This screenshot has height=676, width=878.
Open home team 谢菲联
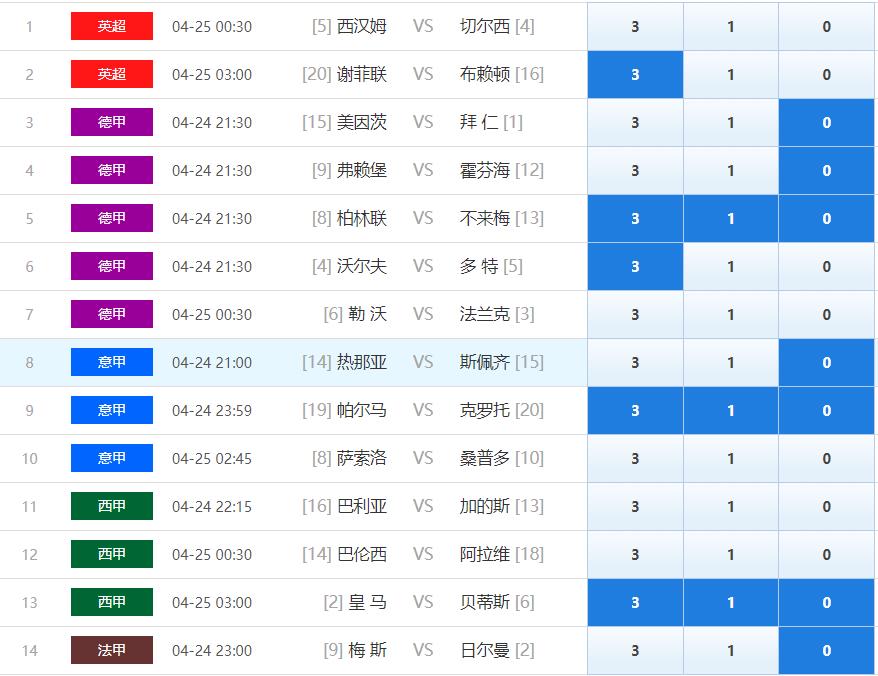pyautogui.click(x=362, y=74)
